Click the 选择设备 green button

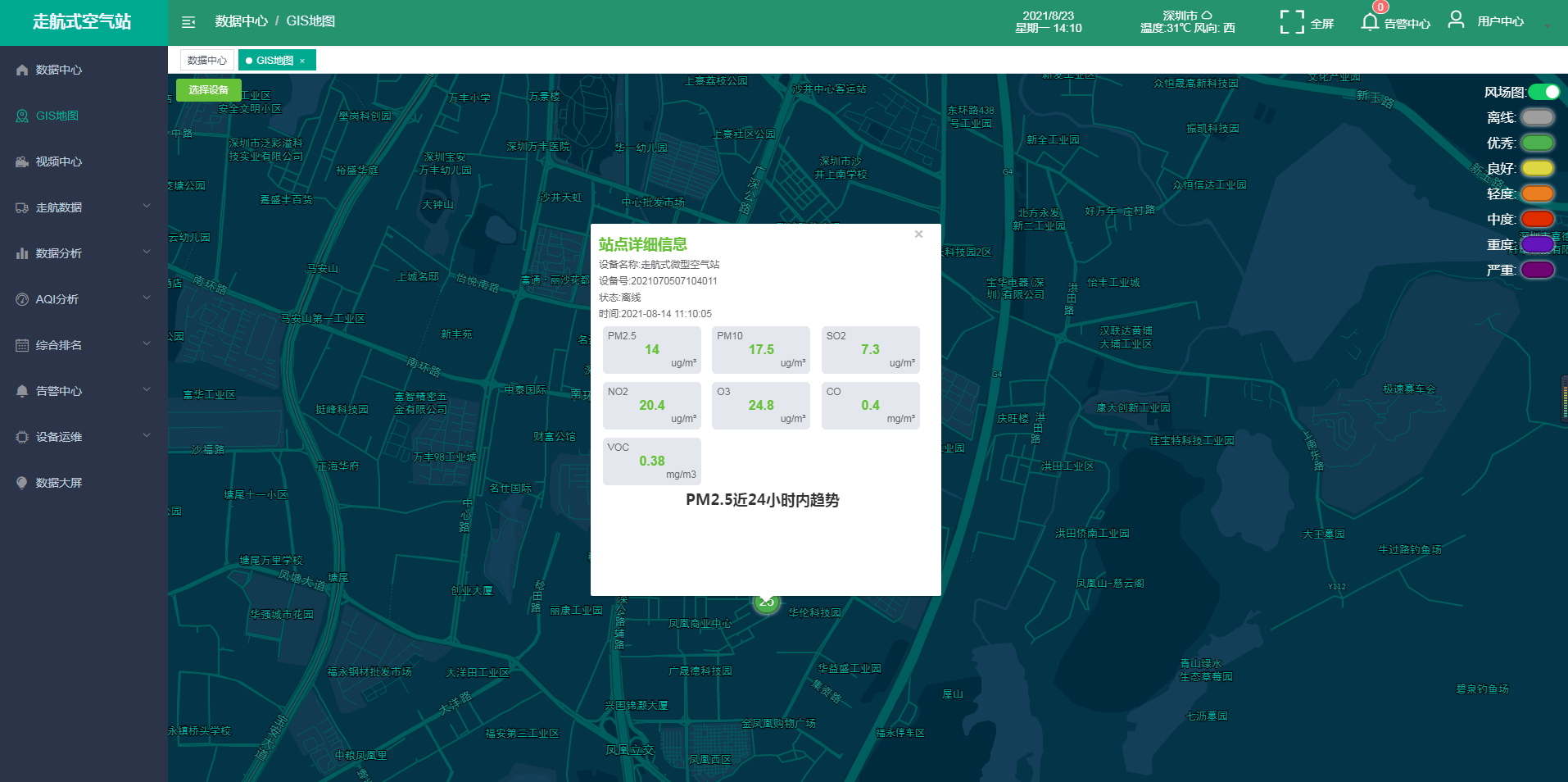coord(209,90)
